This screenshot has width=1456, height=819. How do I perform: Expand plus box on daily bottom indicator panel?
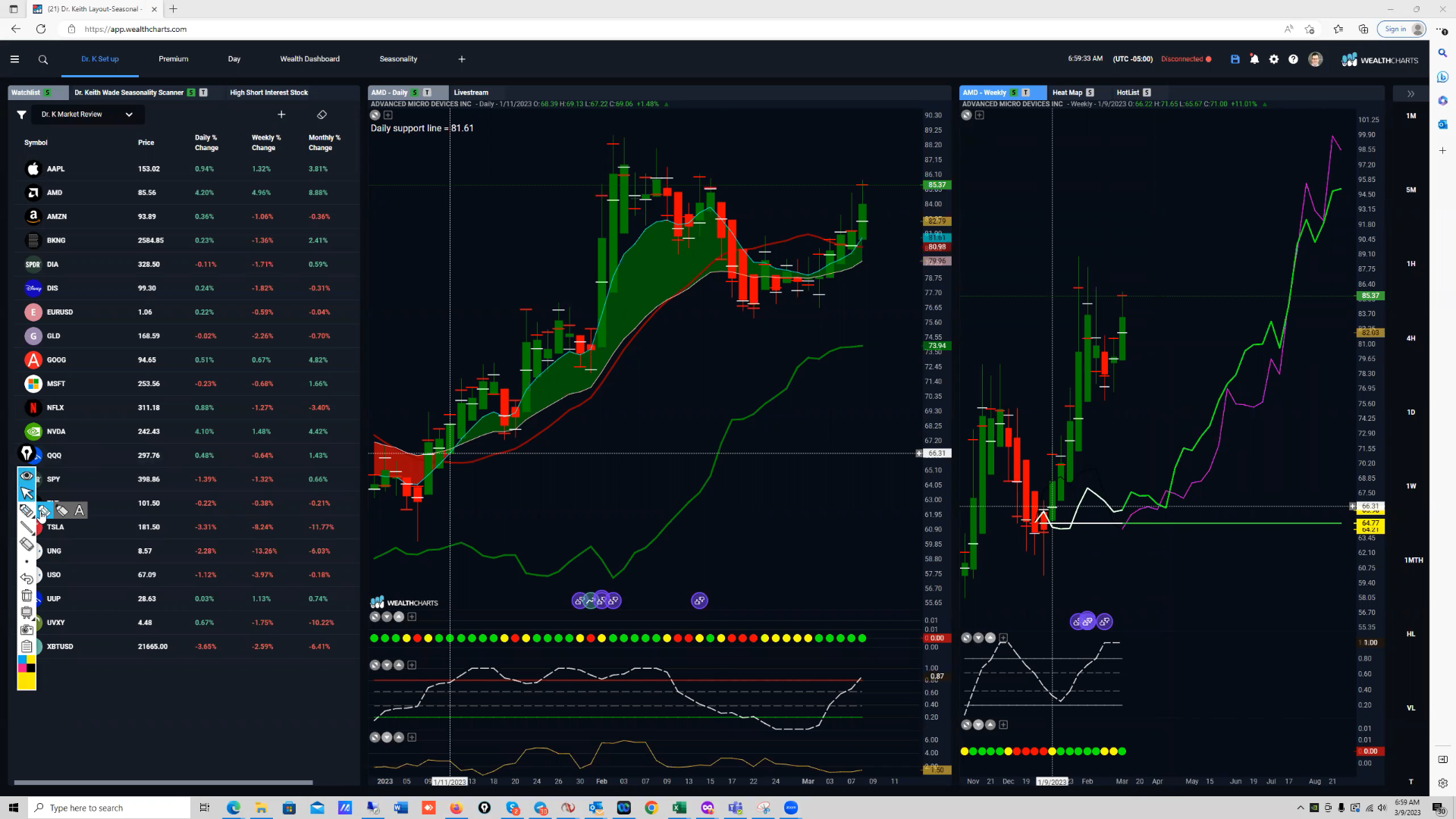pos(412,737)
